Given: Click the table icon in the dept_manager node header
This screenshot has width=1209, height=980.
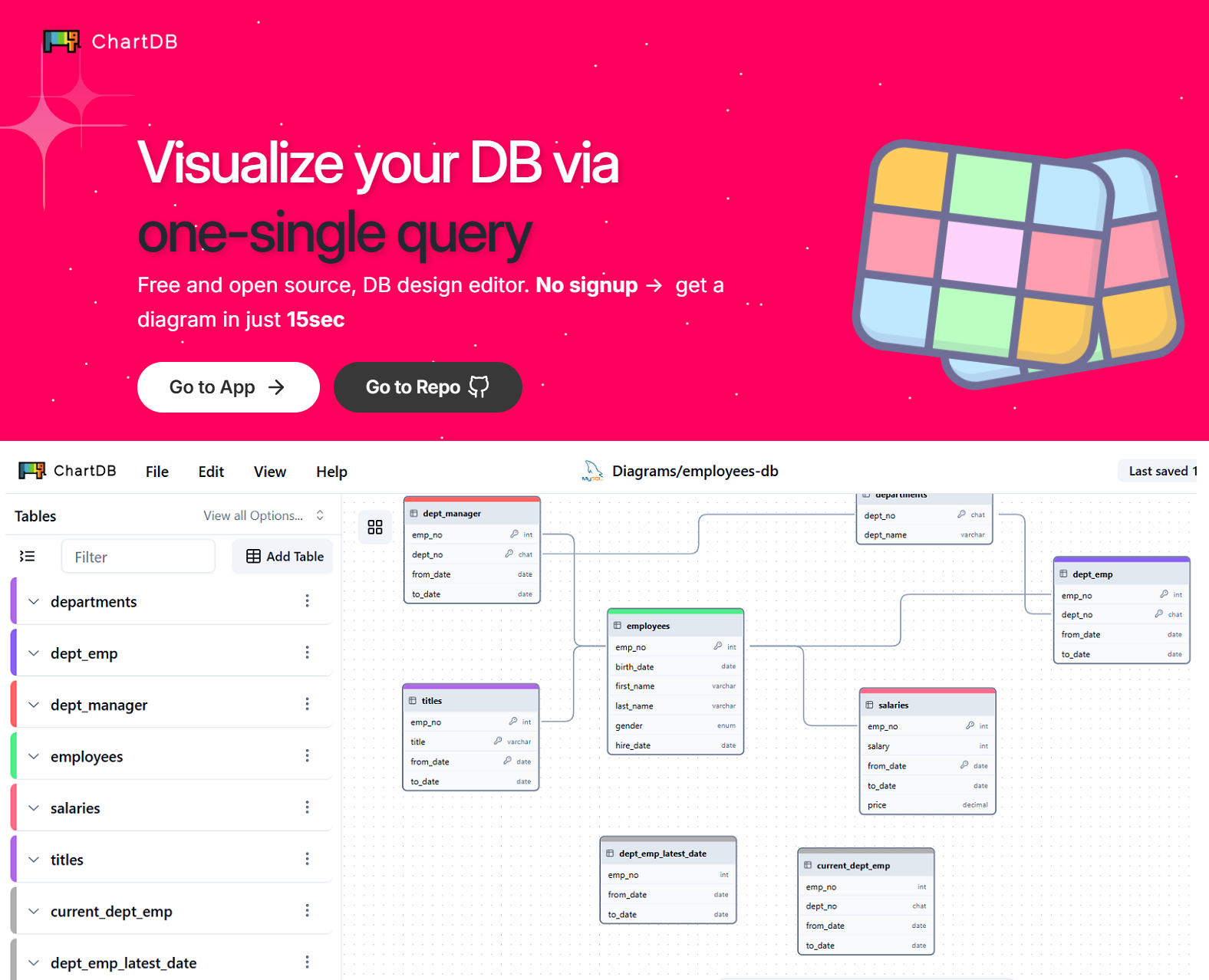Looking at the screenshot, I should click(x=414, y=514).
